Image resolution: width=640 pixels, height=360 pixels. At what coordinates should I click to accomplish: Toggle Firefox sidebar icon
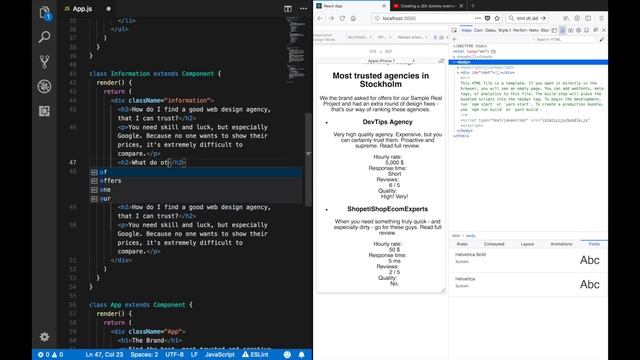tap(588, 18)
